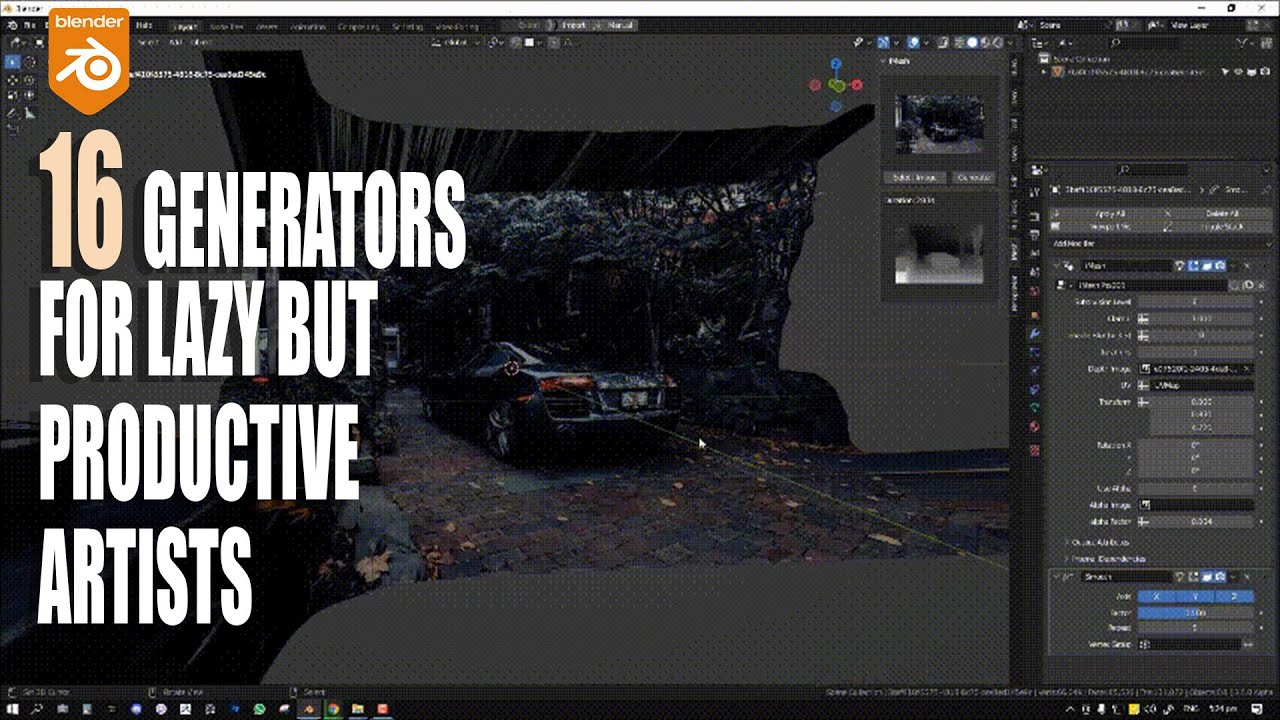Viewport: 1280px width, 720px height.
Task: Click the car image thumbnail in sidebar
Action: pos(939,124)
